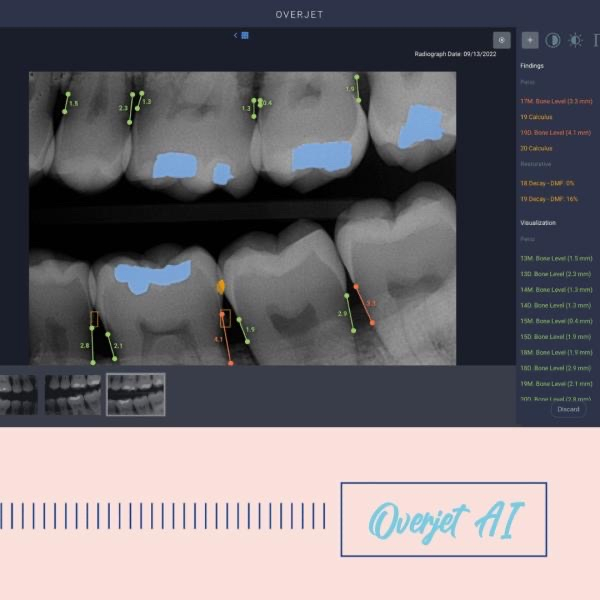Click the red 3.3 bone level measurement line

pyautogui.click(x=364, y=305)
